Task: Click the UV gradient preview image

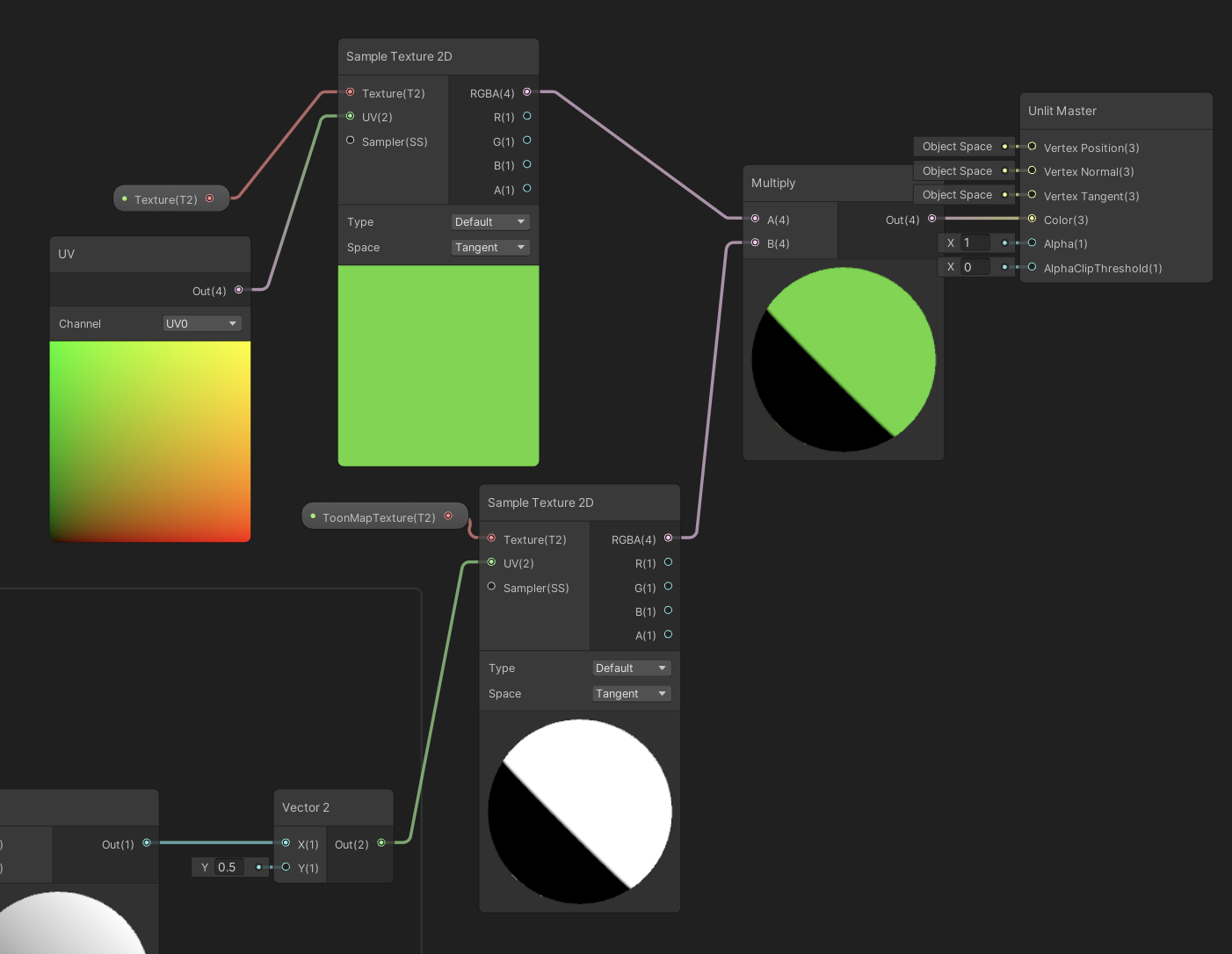Action: click(x=150, y=442)
